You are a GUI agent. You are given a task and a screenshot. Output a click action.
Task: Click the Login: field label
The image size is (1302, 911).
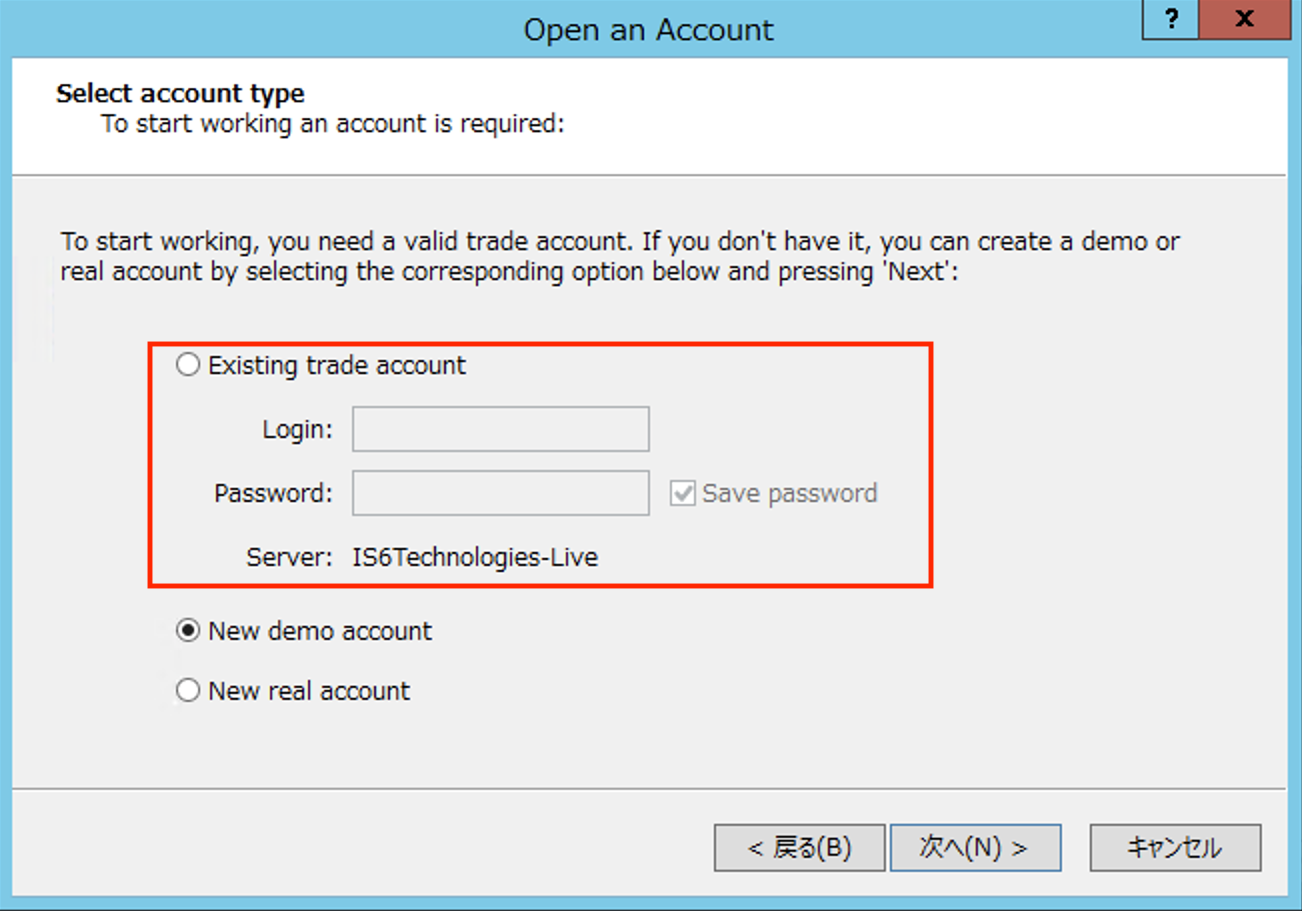(297, 430)
